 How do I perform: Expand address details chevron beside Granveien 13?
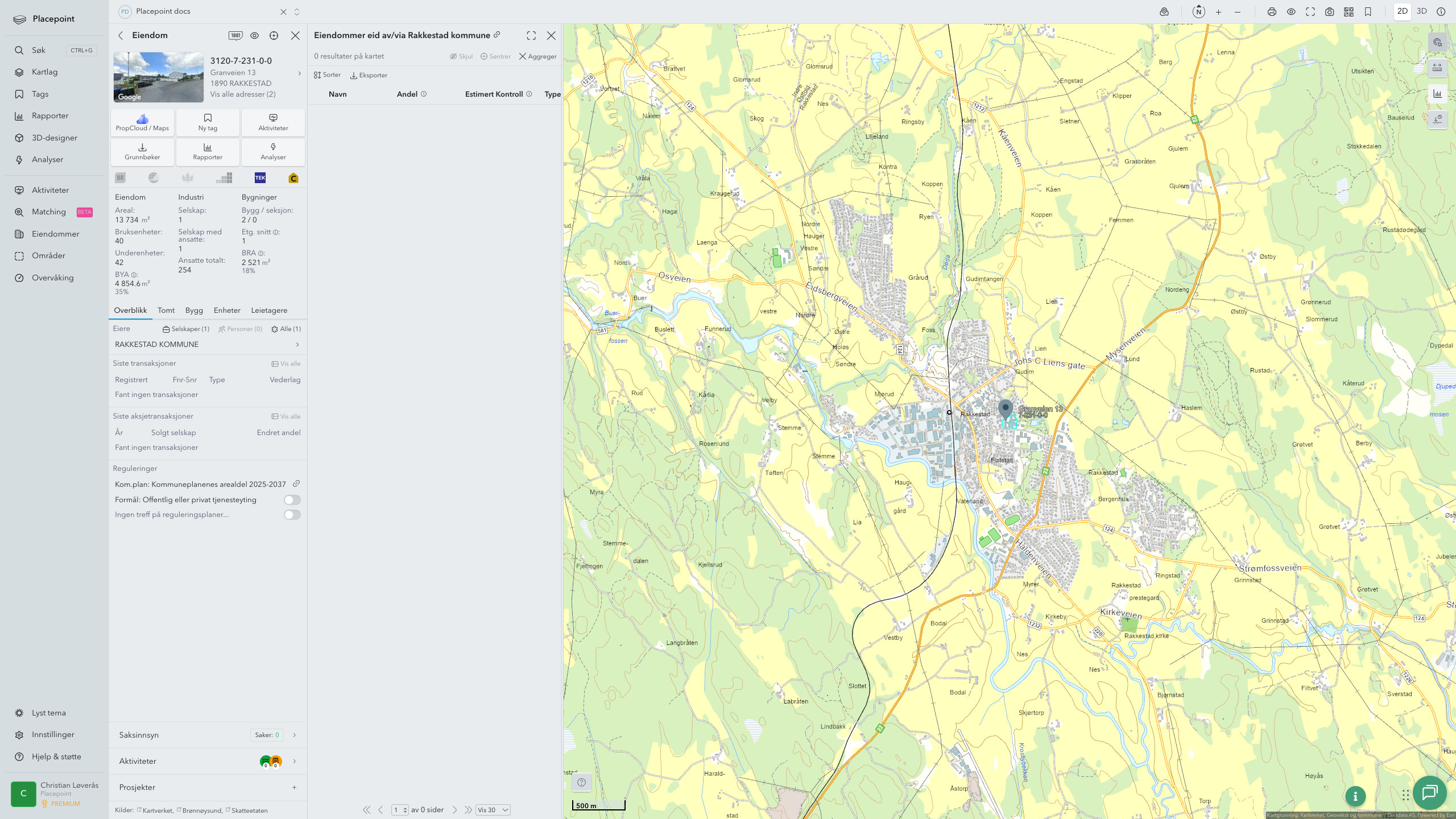point(300,73)
